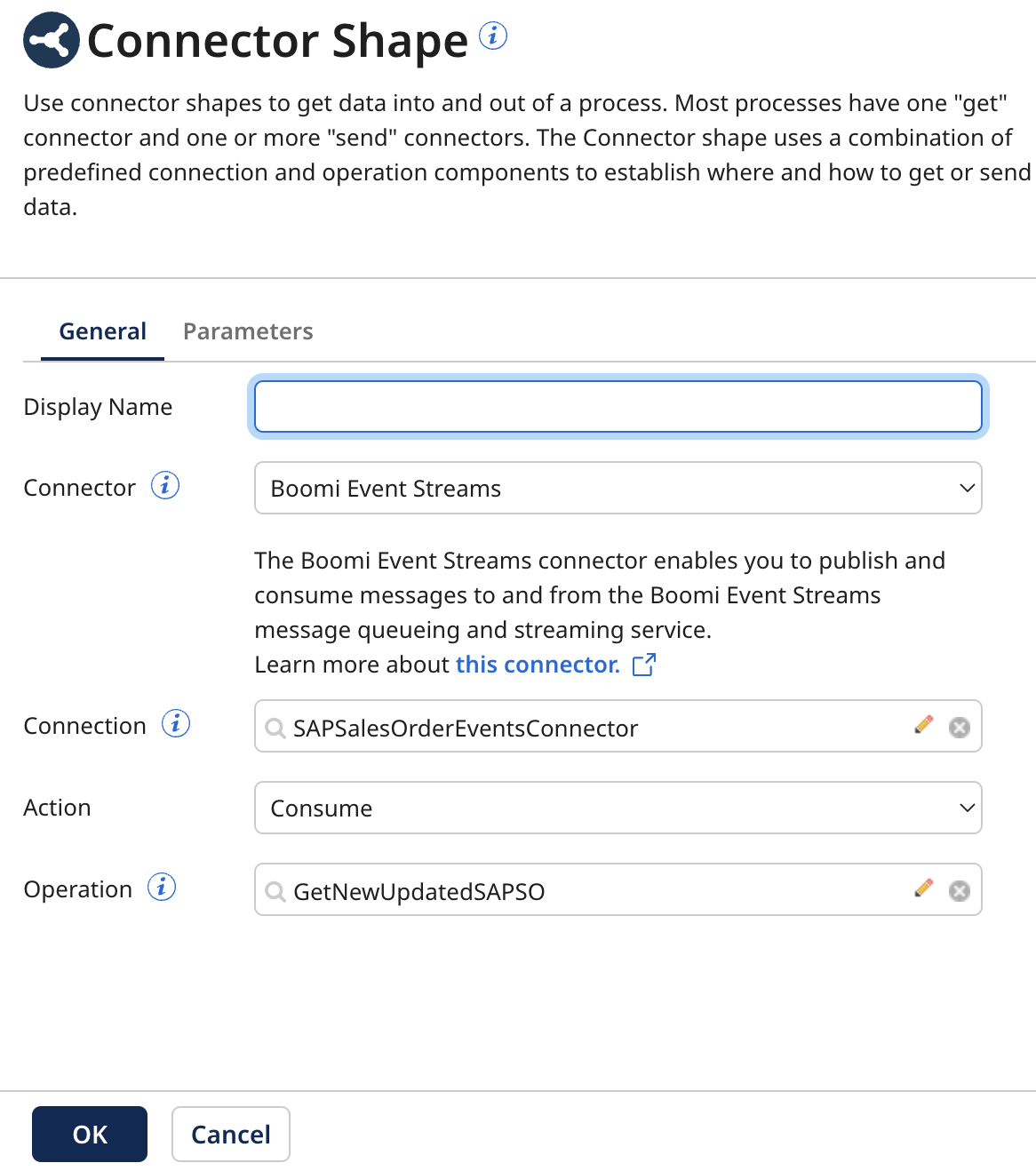Remove the Operation using the X icon

[x=959, y=890]
